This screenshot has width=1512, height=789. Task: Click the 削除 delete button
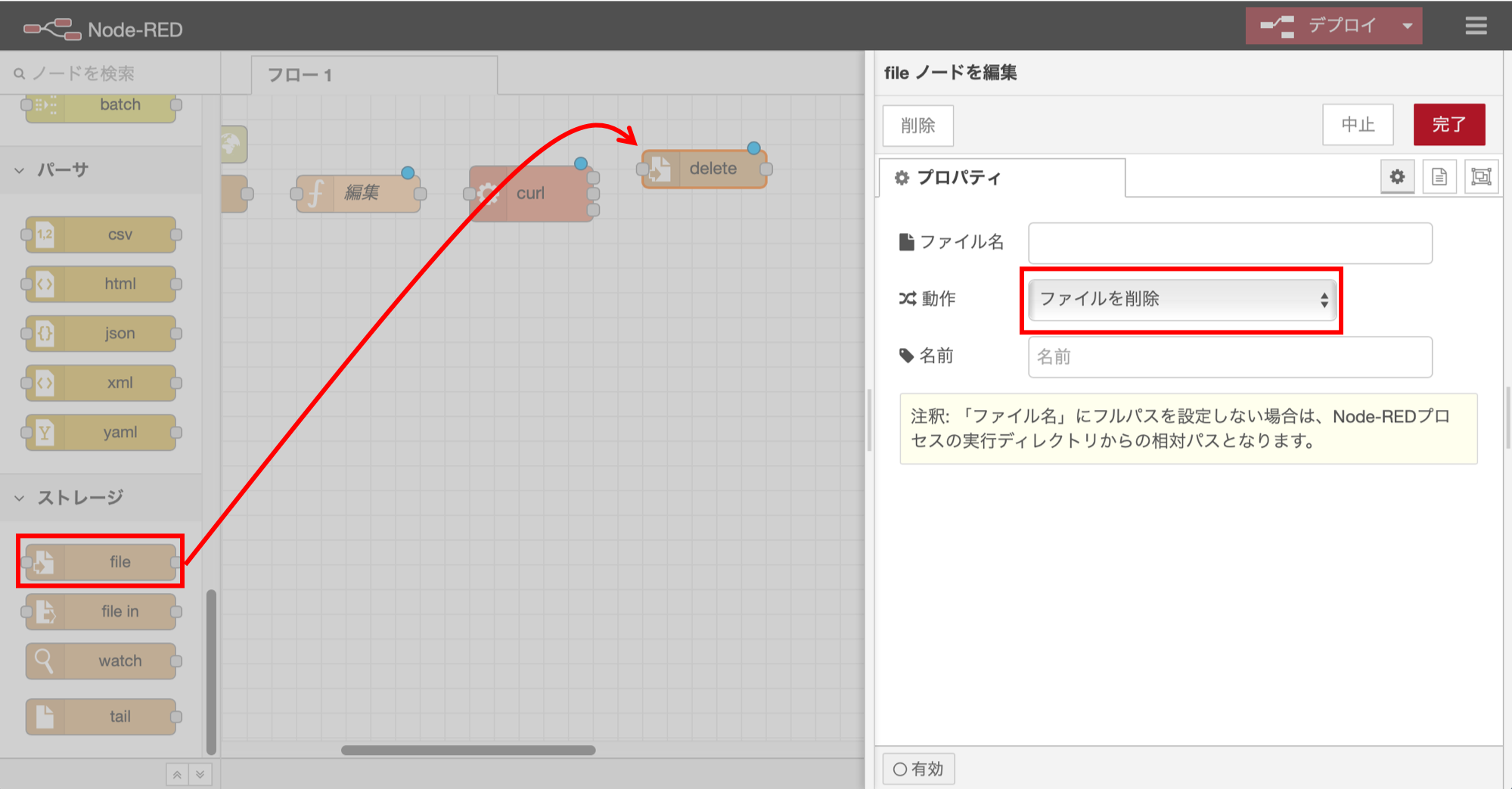point(917,125)
